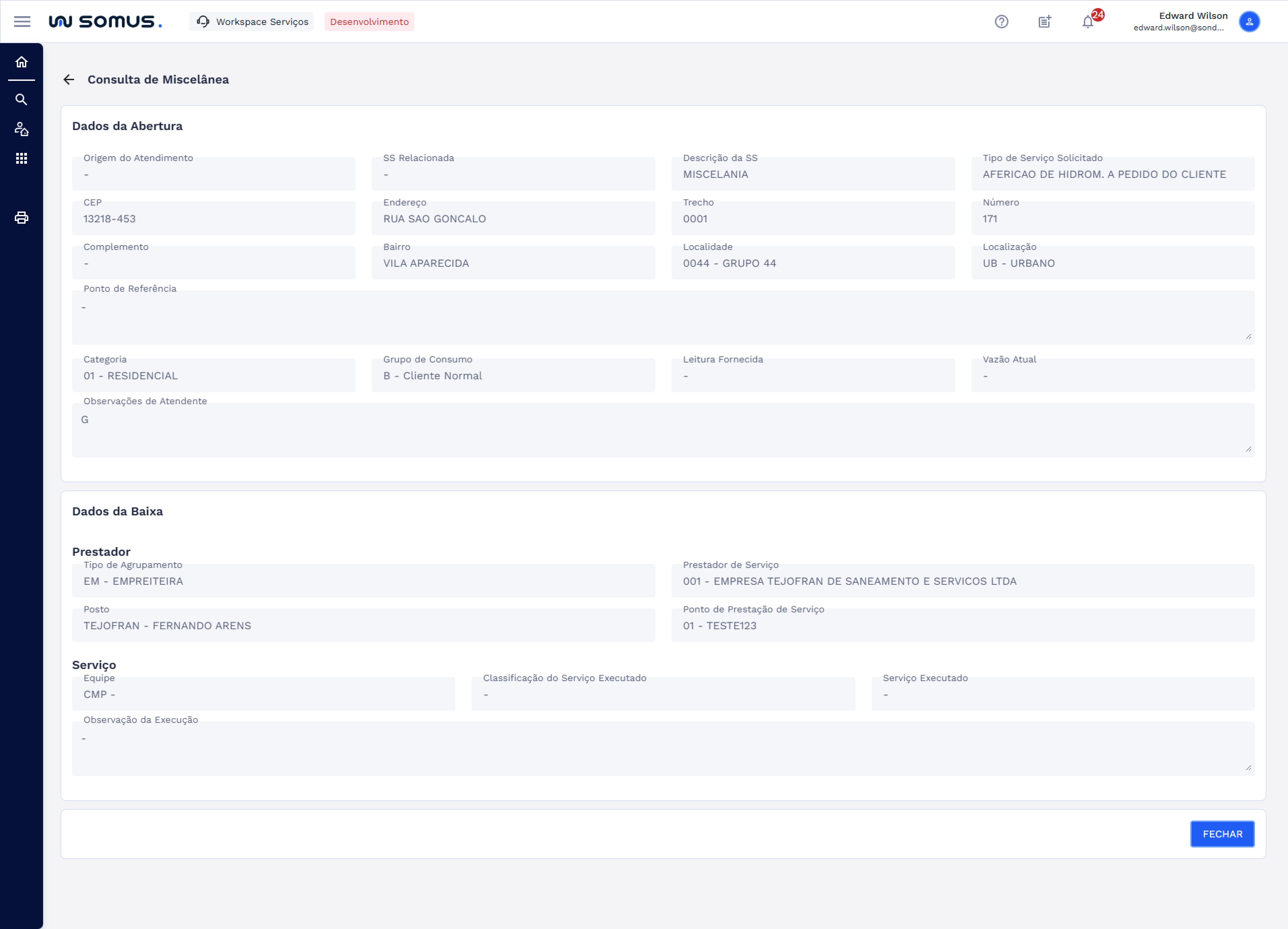The image size is (1288, 929).
Task: Click the Desenvolvimento environment tag
Action: click(x=369, y=22)
